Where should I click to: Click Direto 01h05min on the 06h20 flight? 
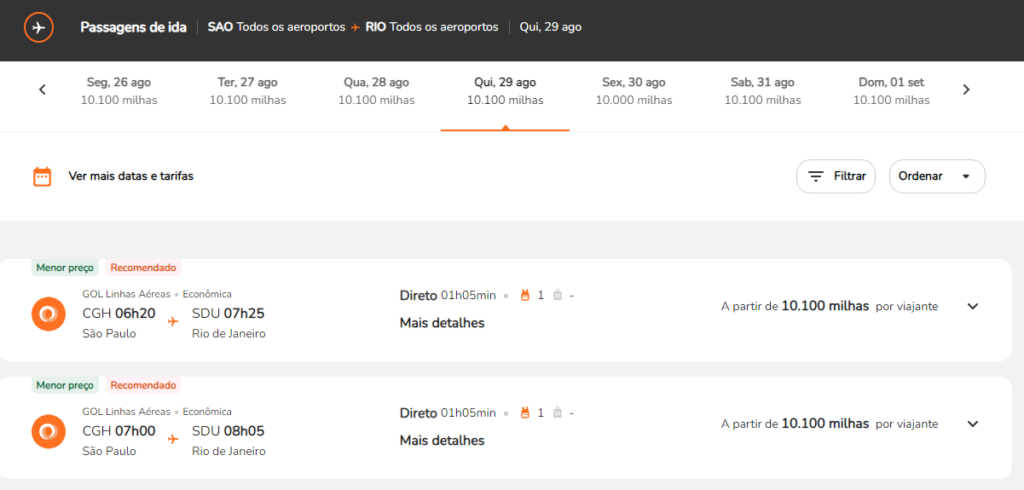pos(448,295)
